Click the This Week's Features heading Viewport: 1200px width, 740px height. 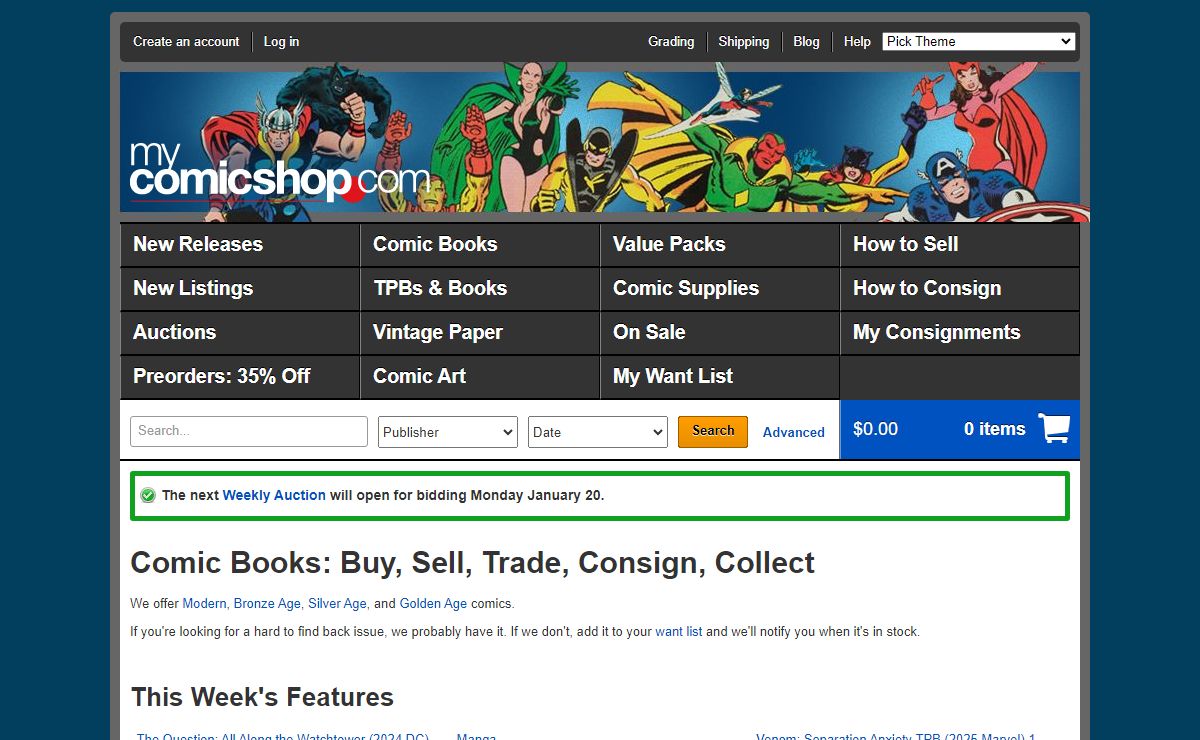pos(262,697)
